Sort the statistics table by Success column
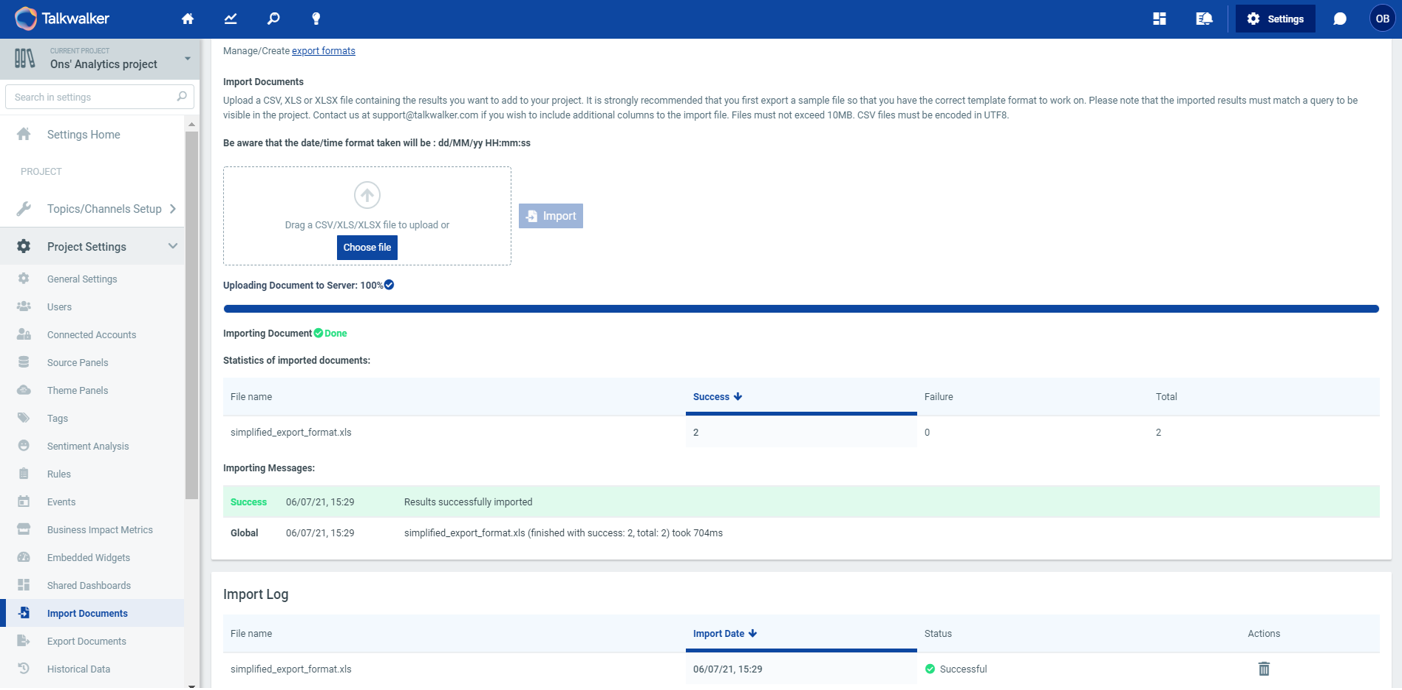 point(717,397)
